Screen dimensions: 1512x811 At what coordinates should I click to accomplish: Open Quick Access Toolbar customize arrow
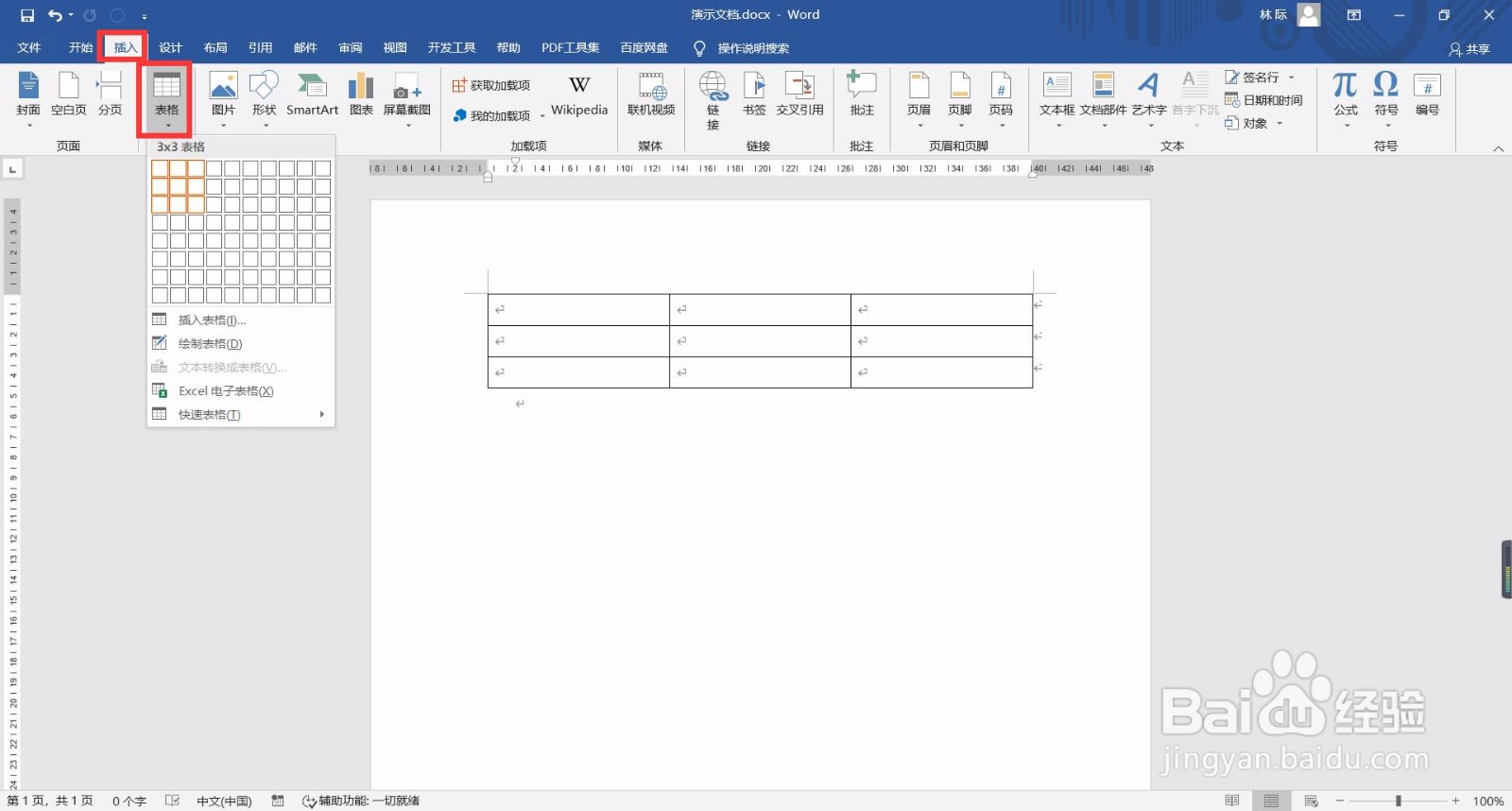pos(145,16)
